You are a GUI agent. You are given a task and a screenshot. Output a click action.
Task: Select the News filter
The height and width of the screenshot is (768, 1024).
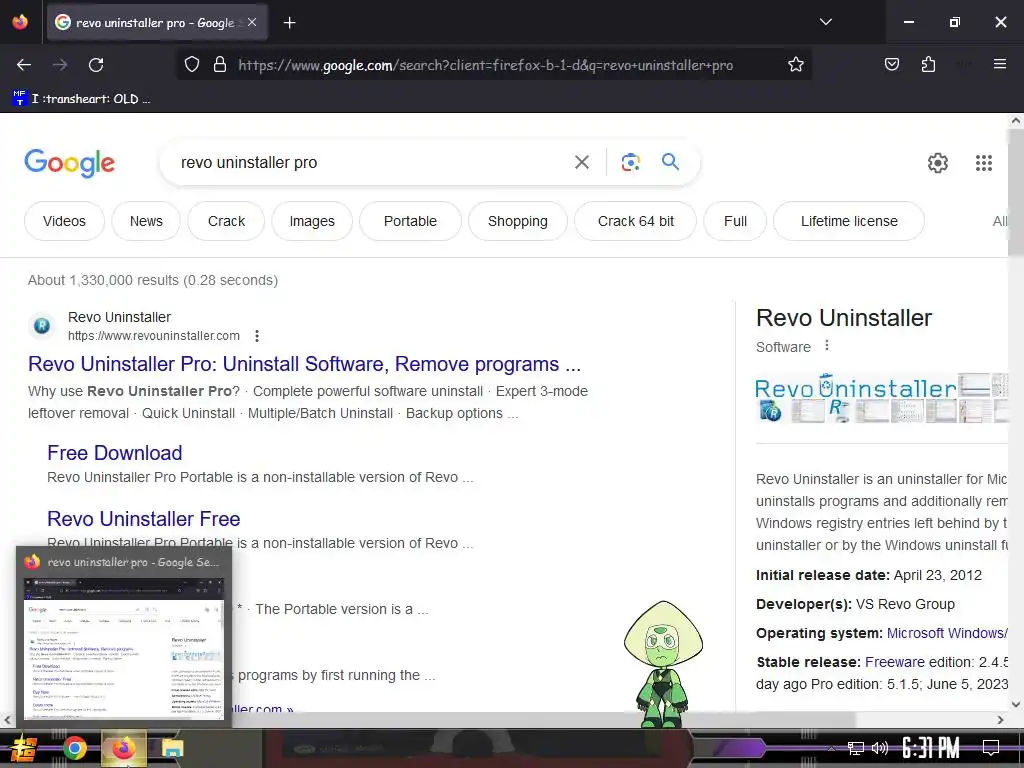tap(146, 221)
